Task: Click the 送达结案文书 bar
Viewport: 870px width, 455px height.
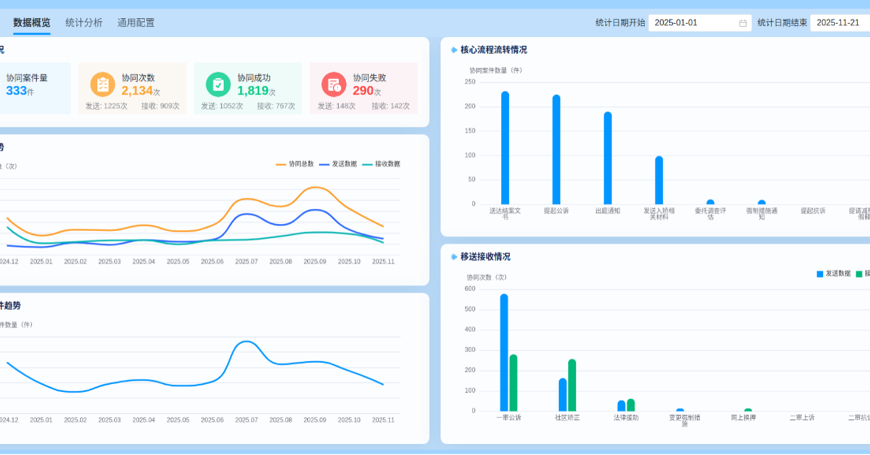Action: [x=505, y=148]
